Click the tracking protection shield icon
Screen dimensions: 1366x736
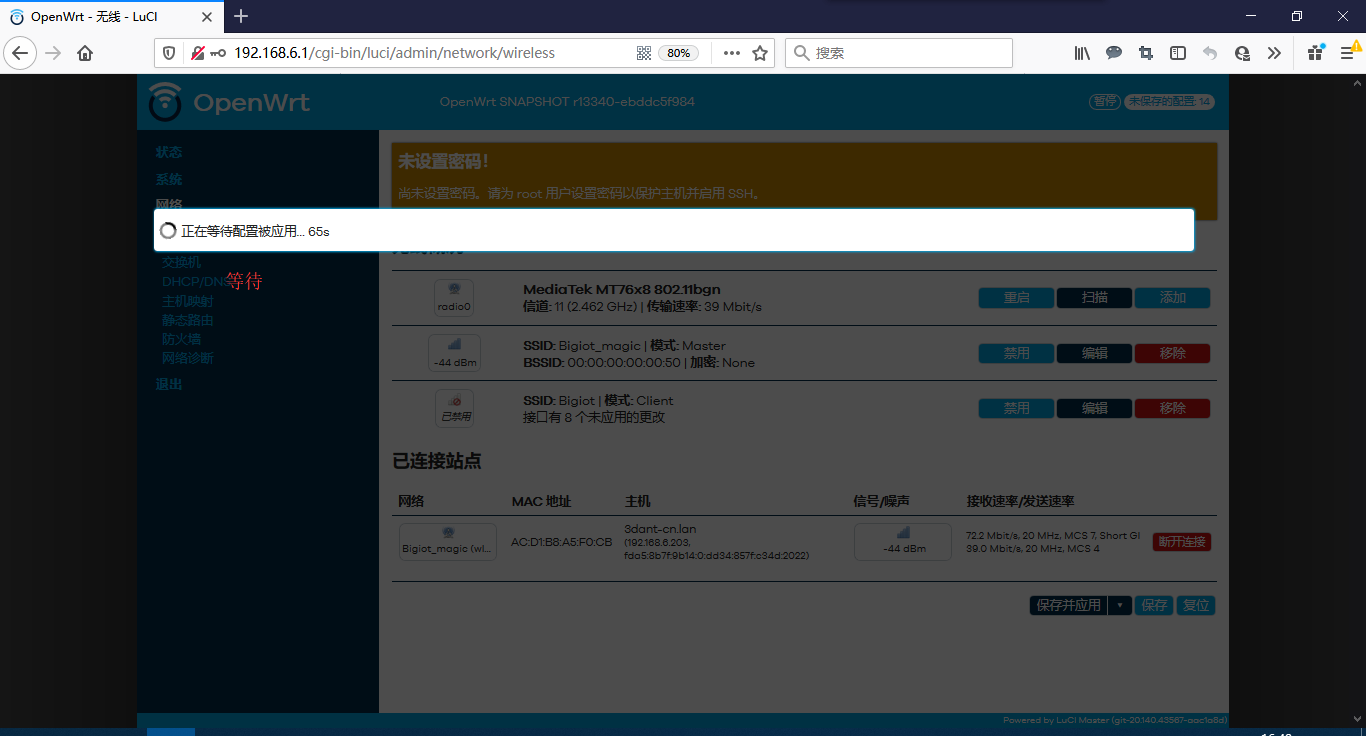pos(169,53)
